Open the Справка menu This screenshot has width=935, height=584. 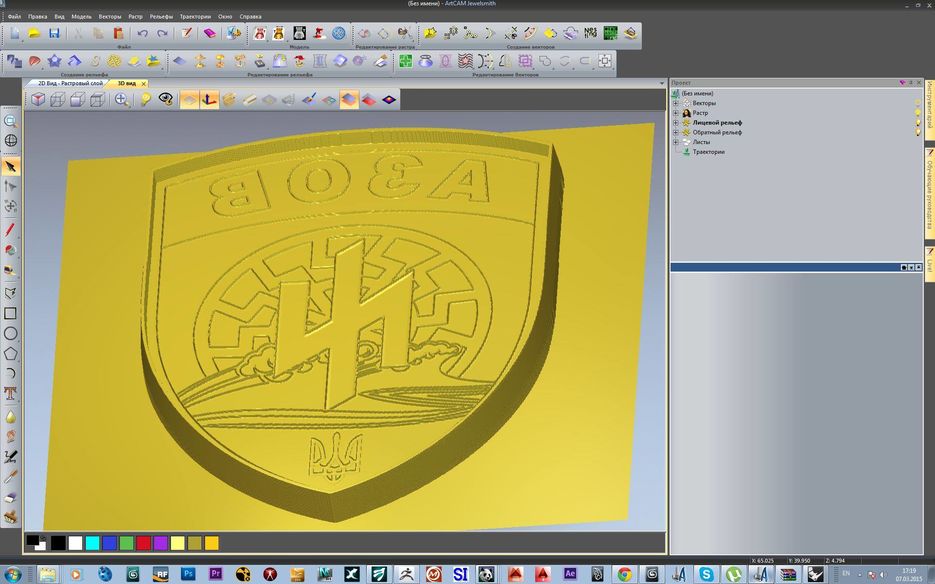pos(250,17)
